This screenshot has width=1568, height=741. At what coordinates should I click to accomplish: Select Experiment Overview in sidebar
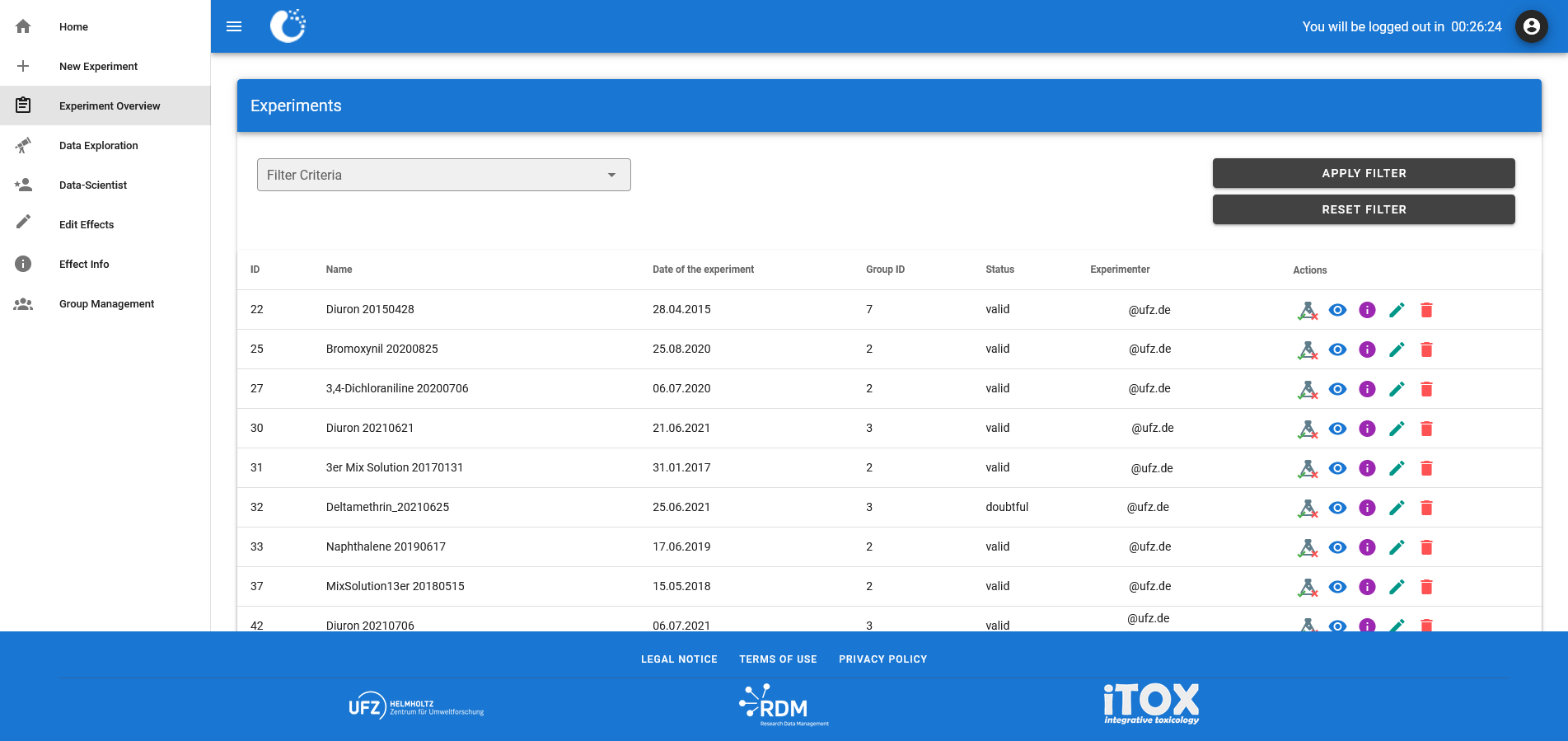click(x=105, y=106)
